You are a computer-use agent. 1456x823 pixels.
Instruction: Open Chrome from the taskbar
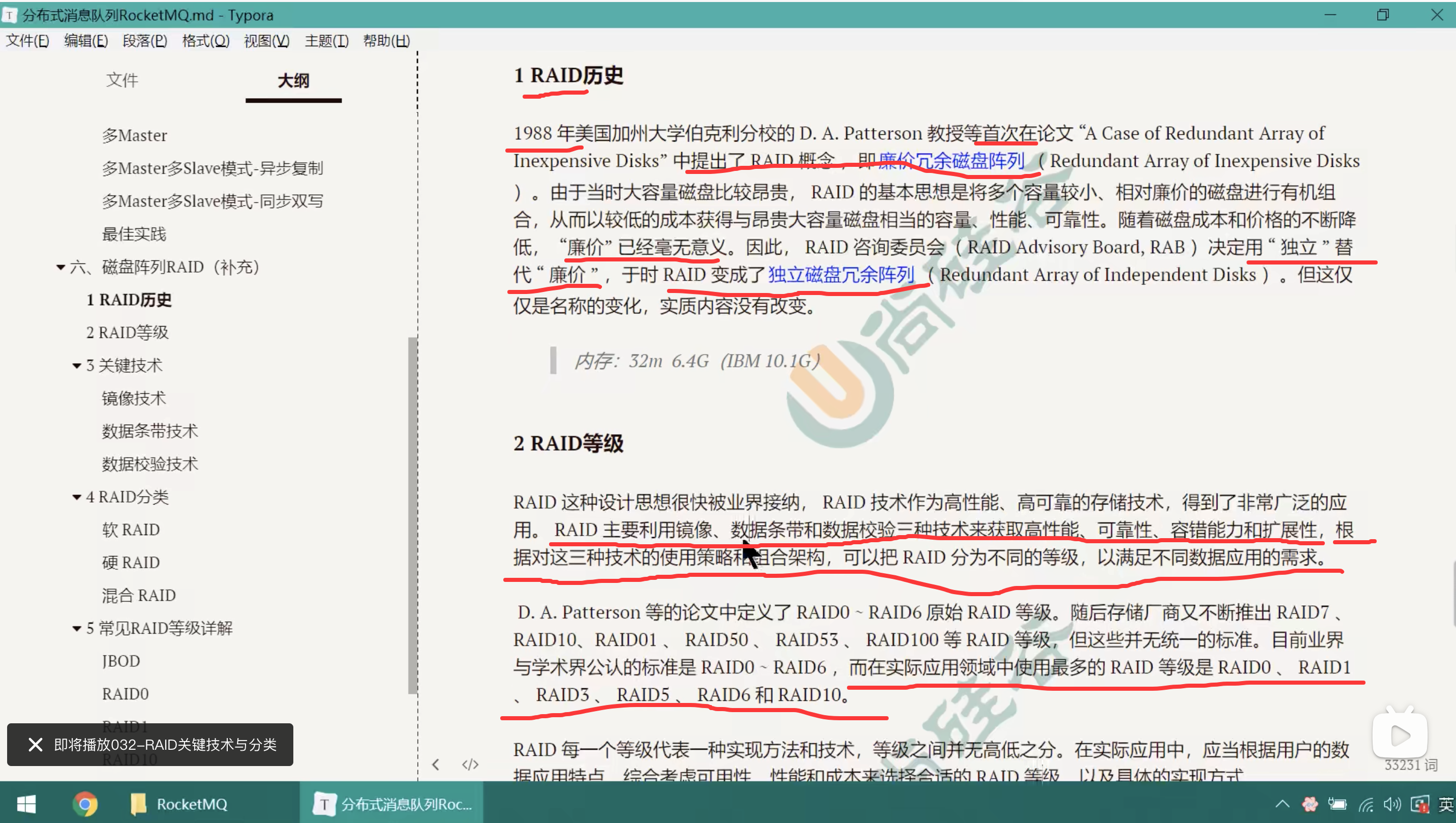tap(85, 804)
